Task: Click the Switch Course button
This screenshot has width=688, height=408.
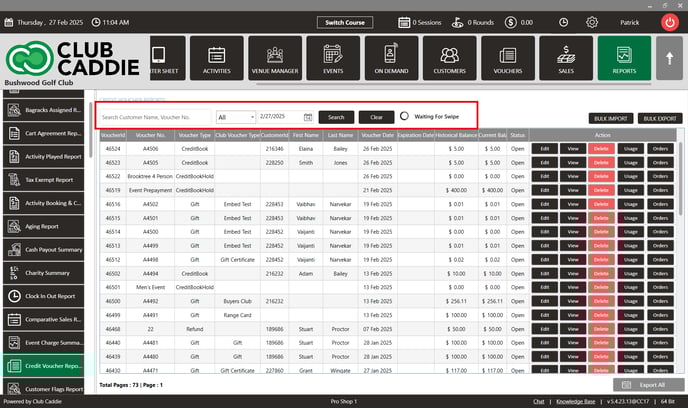Action: [x=345, y=22]
